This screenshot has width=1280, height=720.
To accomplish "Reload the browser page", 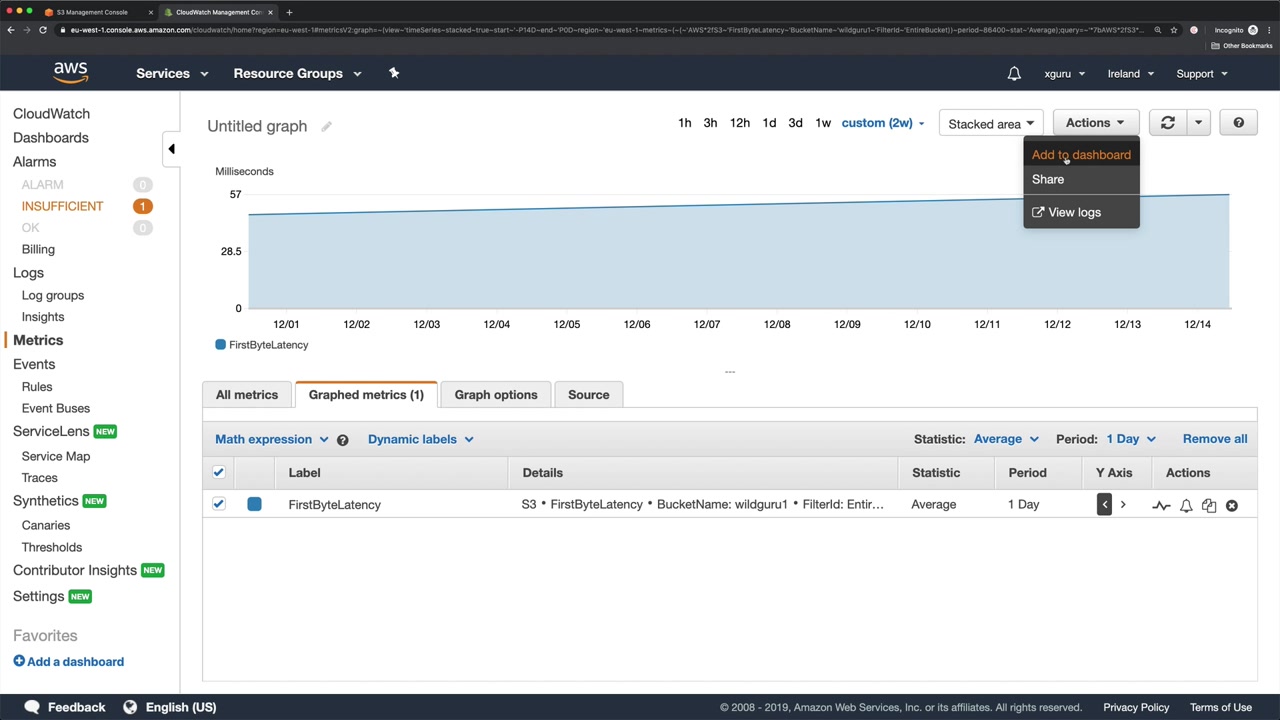I will click(x=43, y=30).
